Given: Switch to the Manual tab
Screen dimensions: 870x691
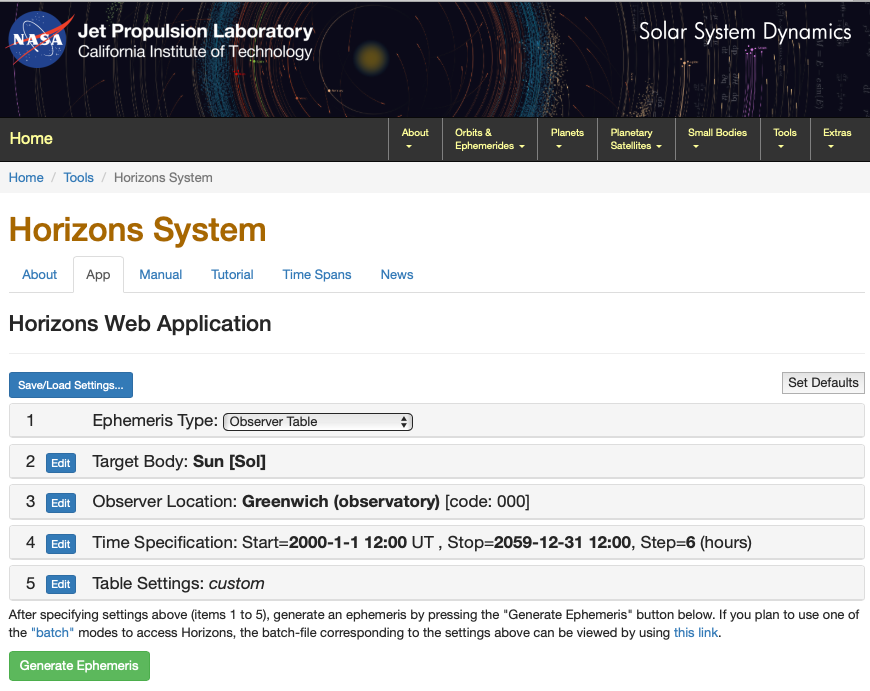Looking at the screenshot, I should (x=160, y=275).
